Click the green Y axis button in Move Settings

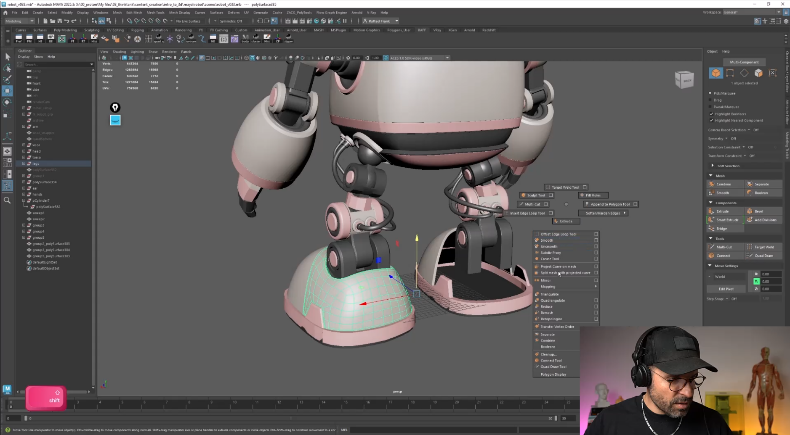(756, 281)
